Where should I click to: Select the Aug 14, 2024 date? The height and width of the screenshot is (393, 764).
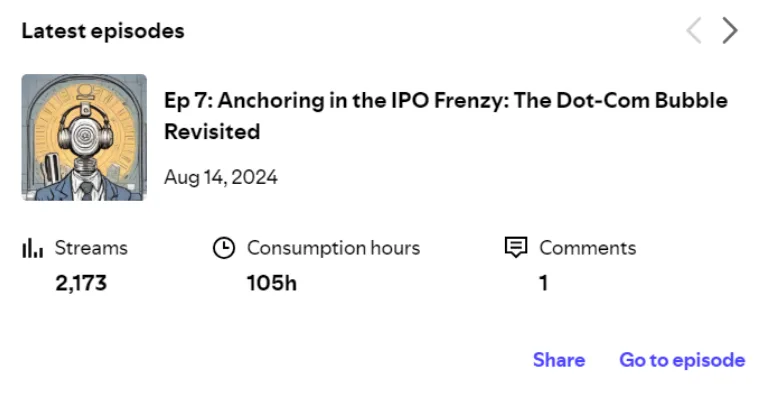click(221, 177)
